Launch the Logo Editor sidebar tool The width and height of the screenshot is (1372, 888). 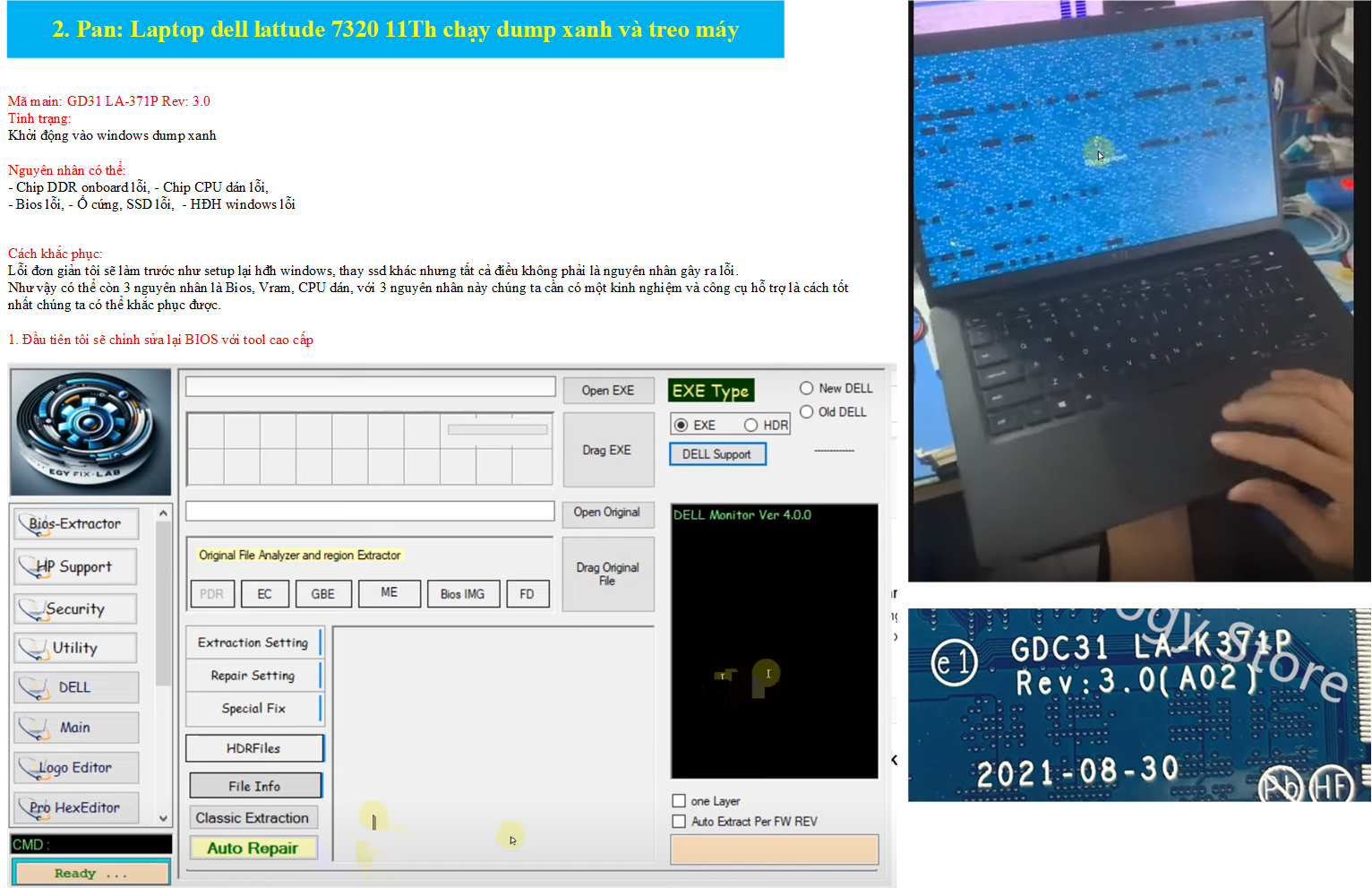[x=76, y=768]
